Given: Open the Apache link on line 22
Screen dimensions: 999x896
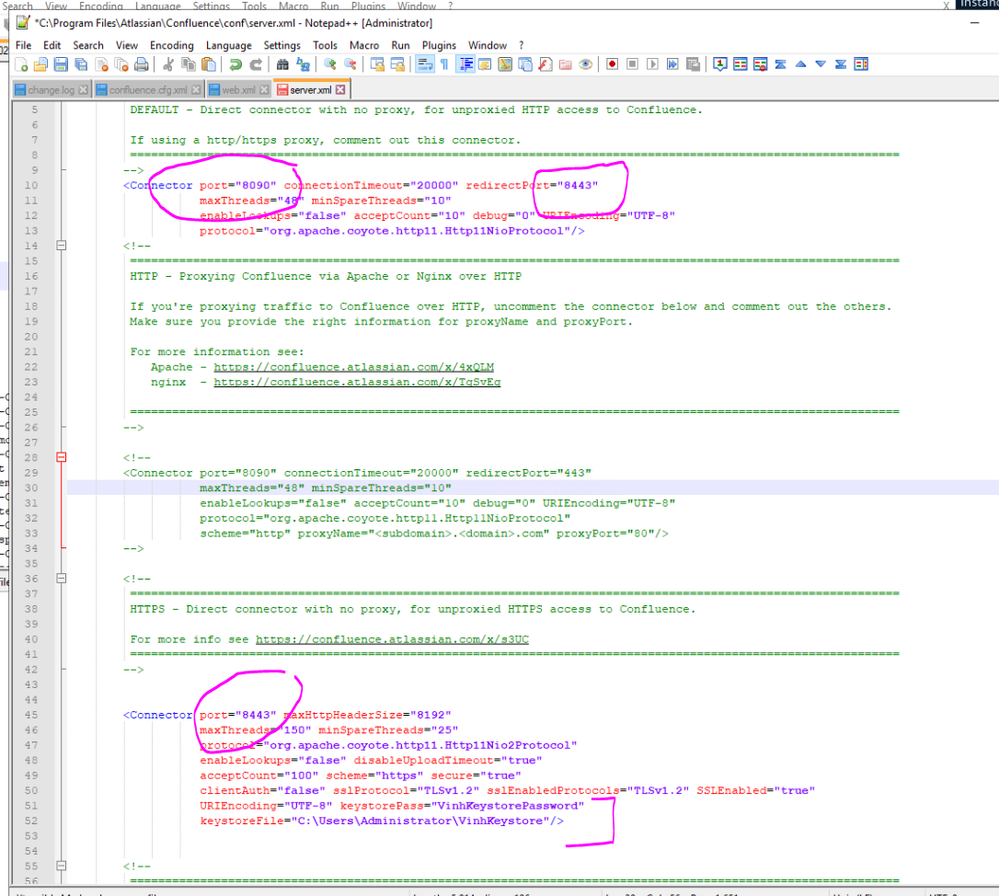Looking at the screenshot, I should [354, 367].
